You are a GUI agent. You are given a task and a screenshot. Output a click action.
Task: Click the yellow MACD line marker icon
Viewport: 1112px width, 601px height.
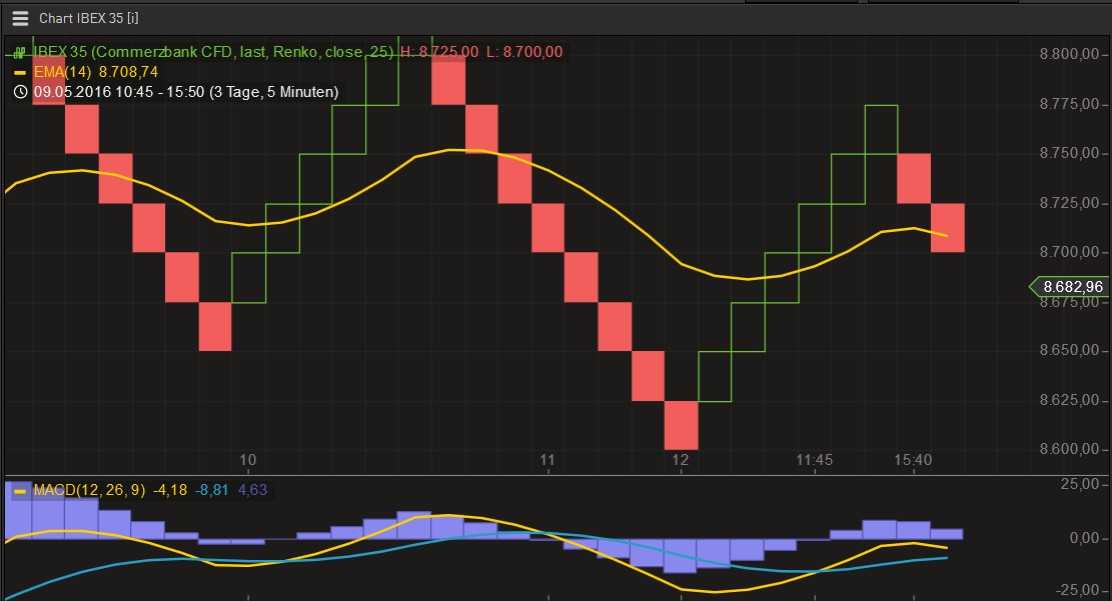(x=20, y=491)
